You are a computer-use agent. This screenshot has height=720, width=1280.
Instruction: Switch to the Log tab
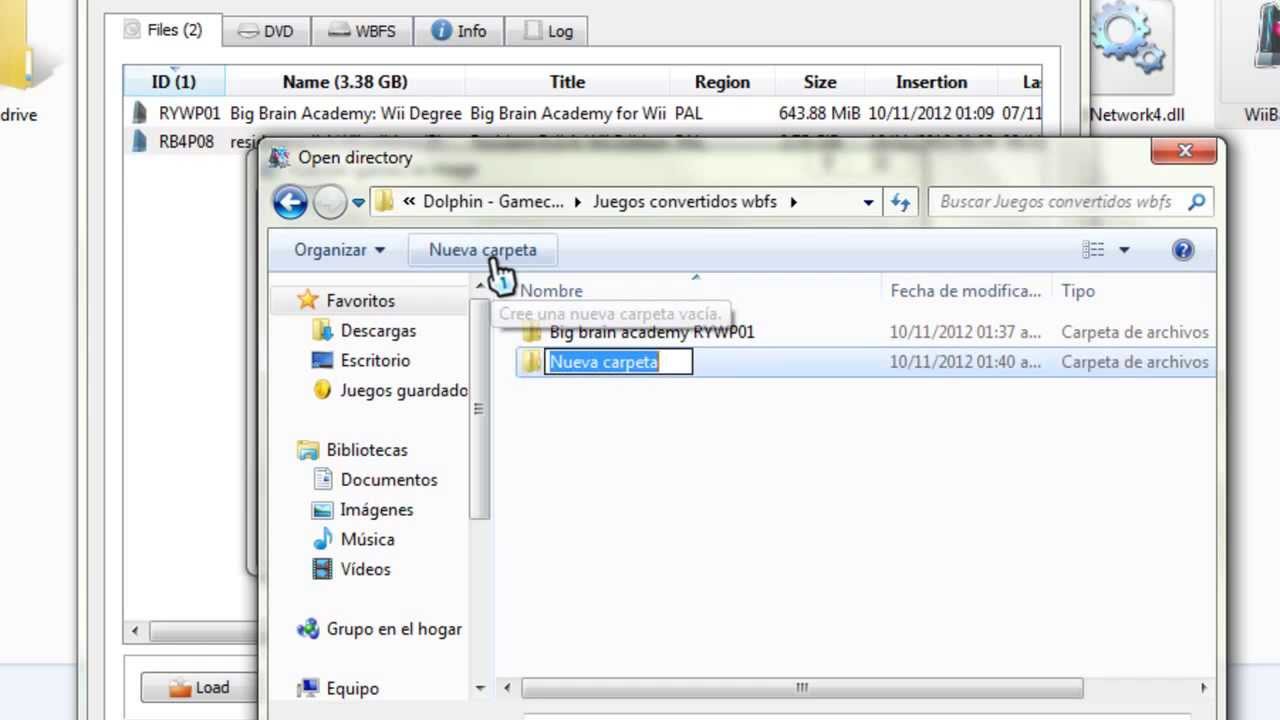549,31
